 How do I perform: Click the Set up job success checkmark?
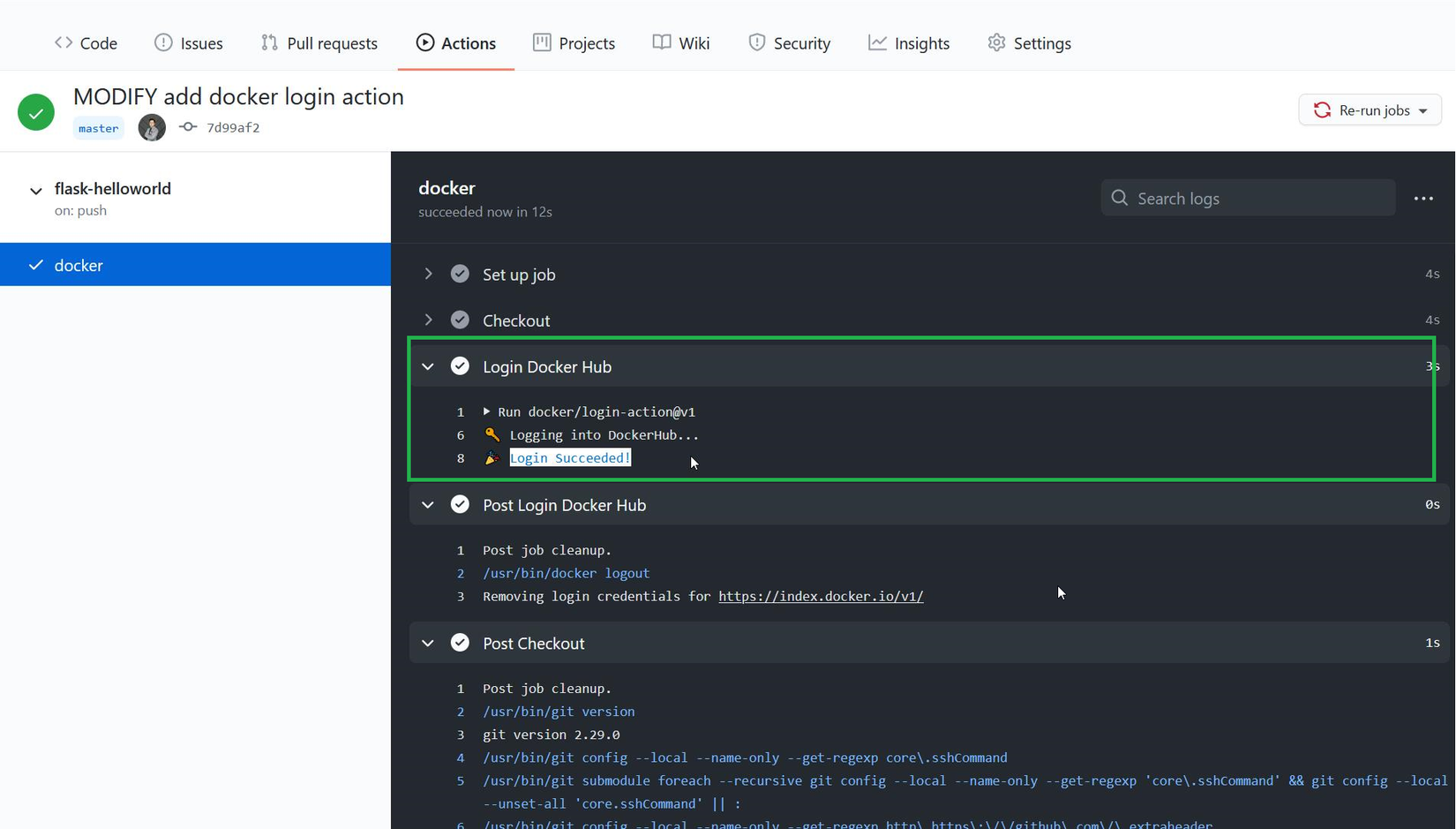(x=460, y=275)
